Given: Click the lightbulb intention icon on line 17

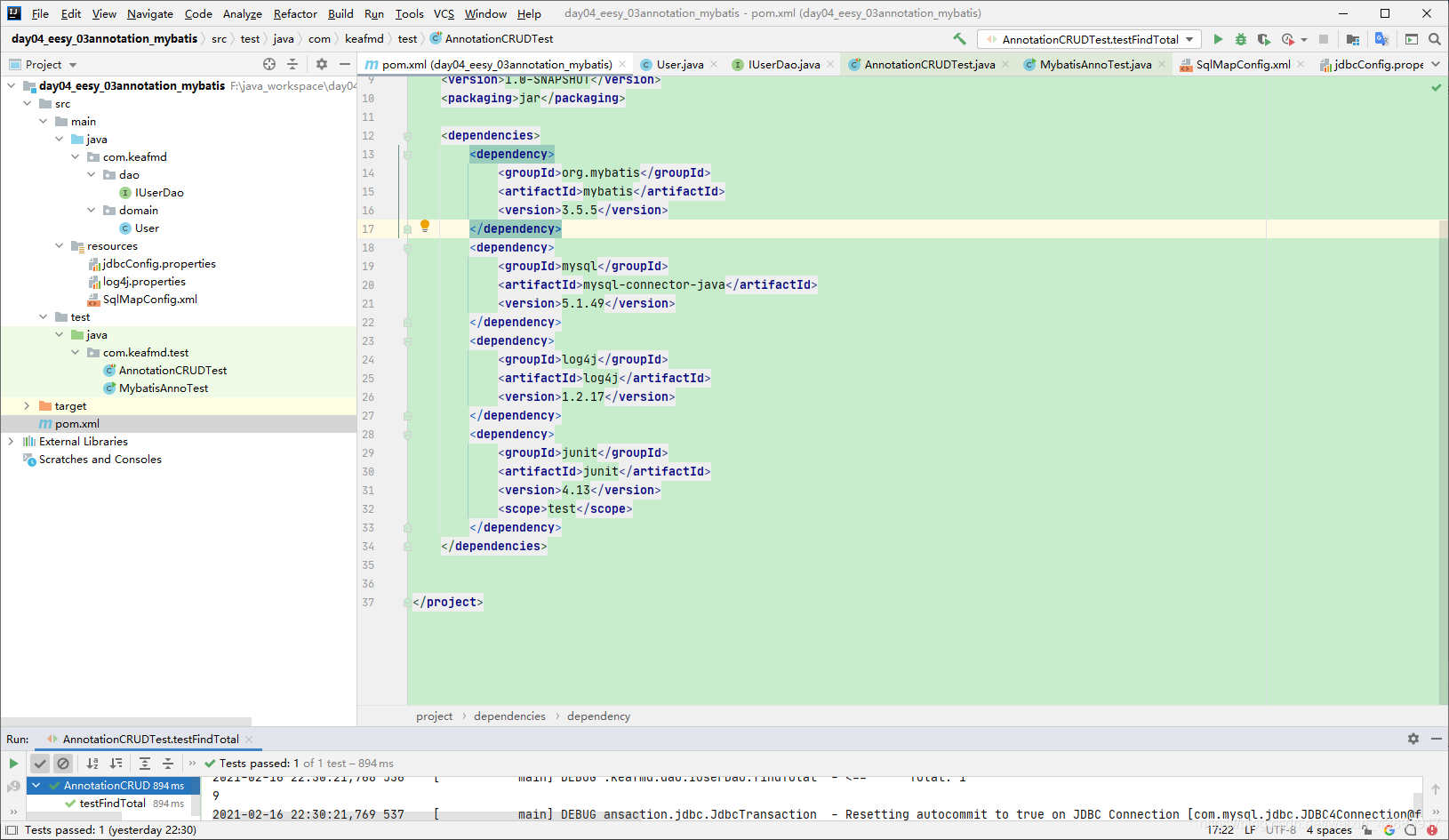Looking at the screenshot, I should (x=425, y=226).
